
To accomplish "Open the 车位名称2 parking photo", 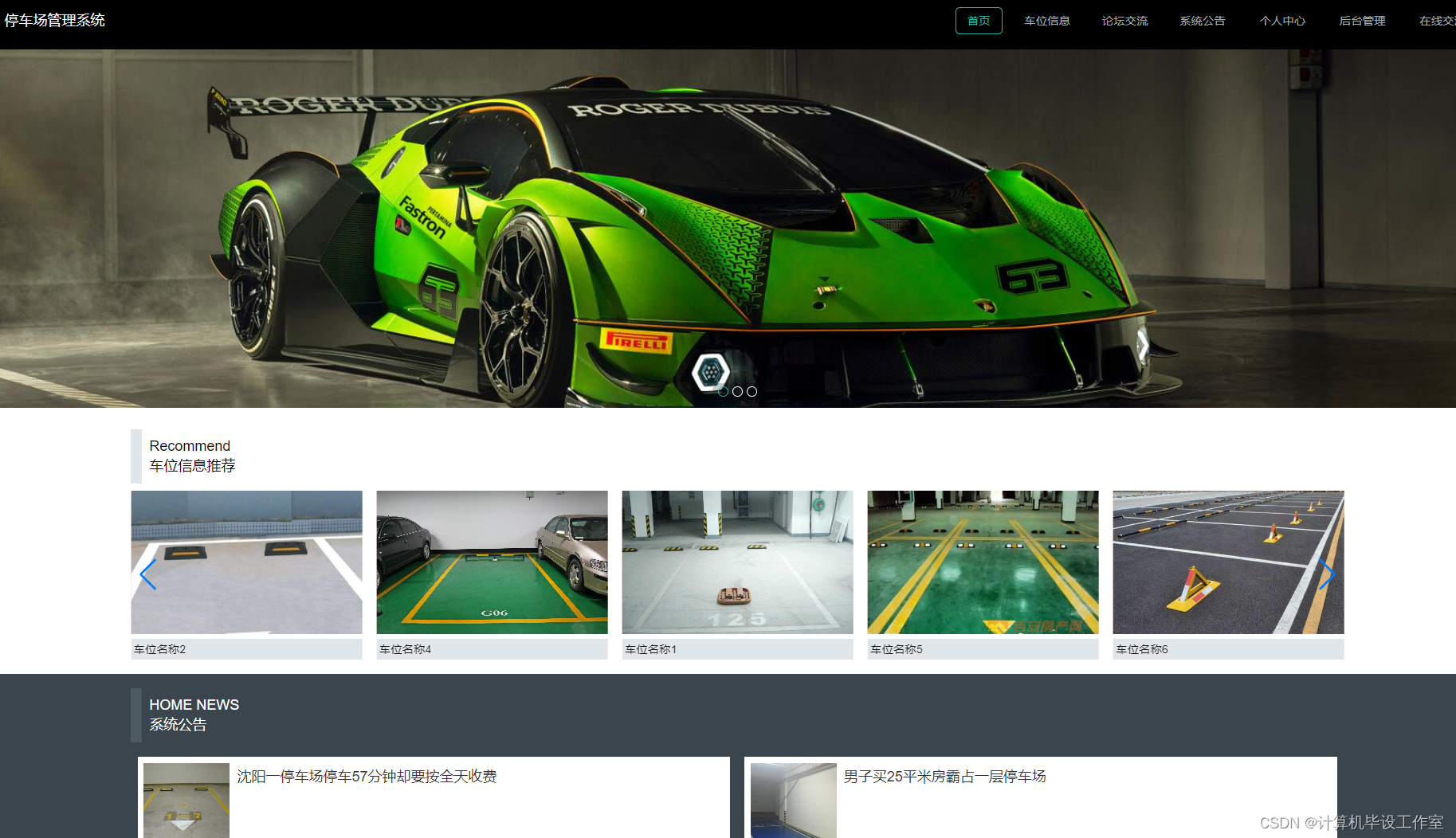I will 247,562.
